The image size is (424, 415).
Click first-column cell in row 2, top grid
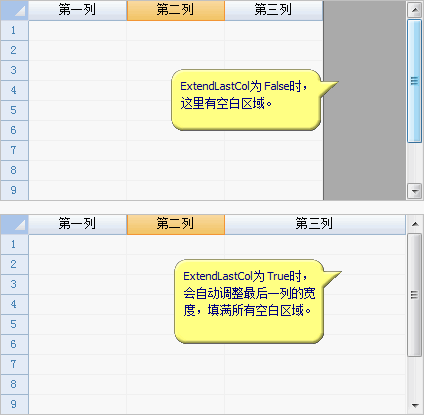pyautogui.click(x=77, y=50)
